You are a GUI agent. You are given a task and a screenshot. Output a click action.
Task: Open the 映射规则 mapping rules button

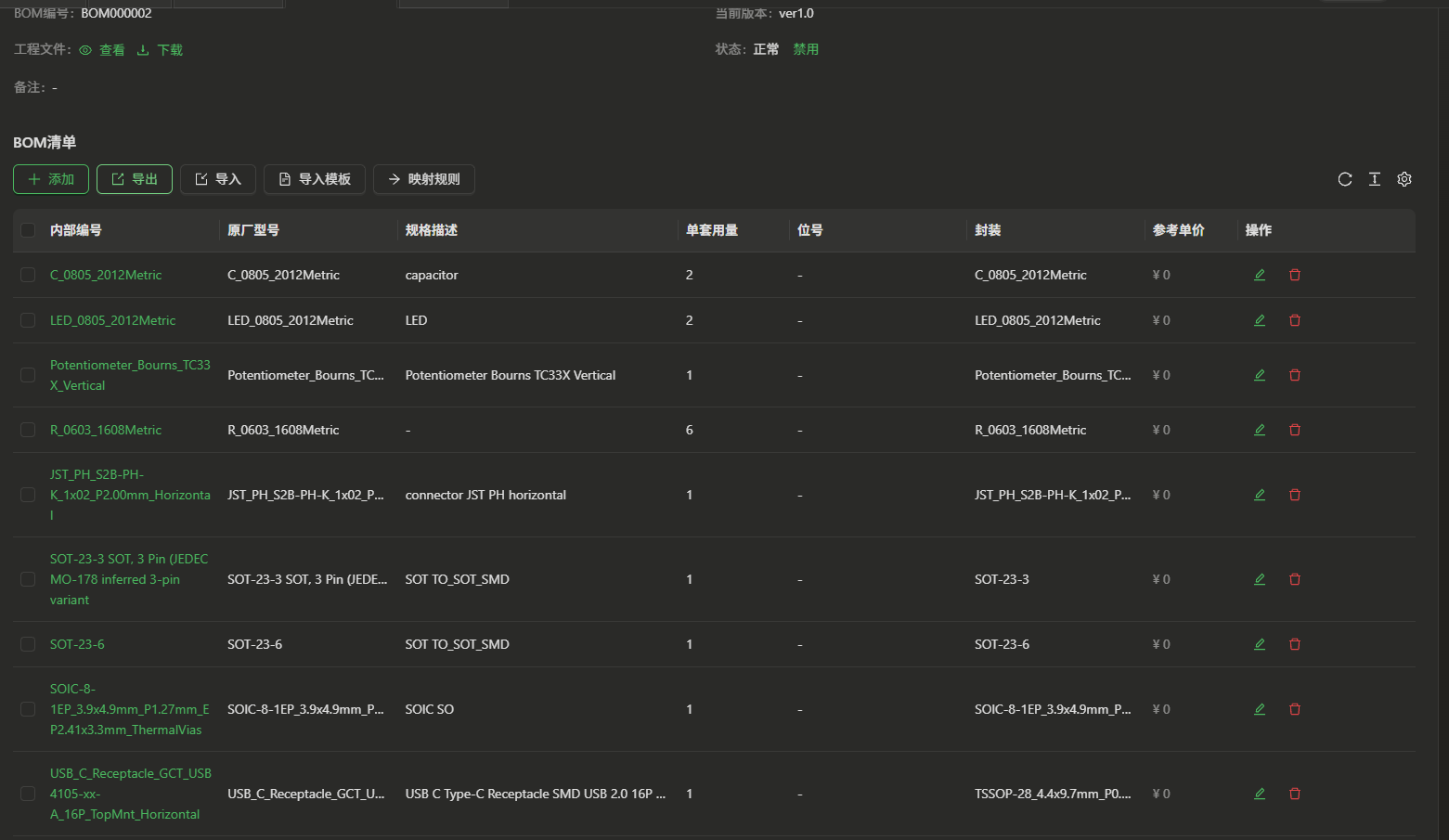pos(423,179)
